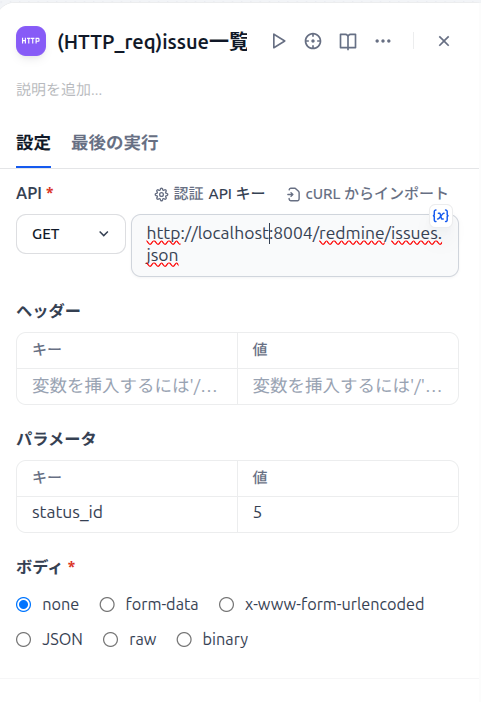The width and height of the screenshot is (481, 702).
Task: Open the GET method dropdown
Action: pyautogui.click(x=71, y=234)
